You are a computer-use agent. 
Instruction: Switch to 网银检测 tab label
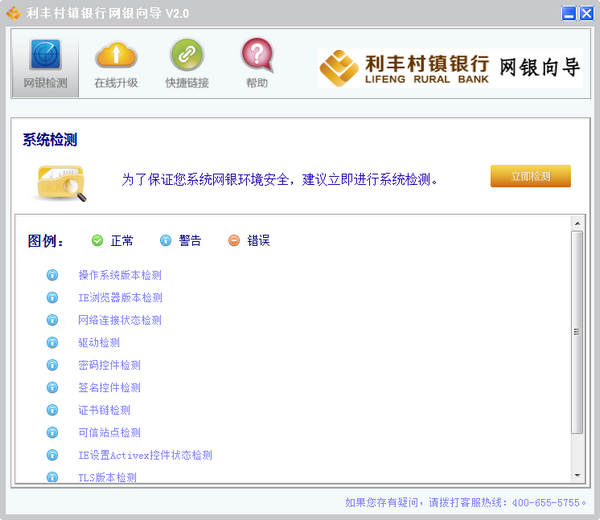[x=46, y=83]
